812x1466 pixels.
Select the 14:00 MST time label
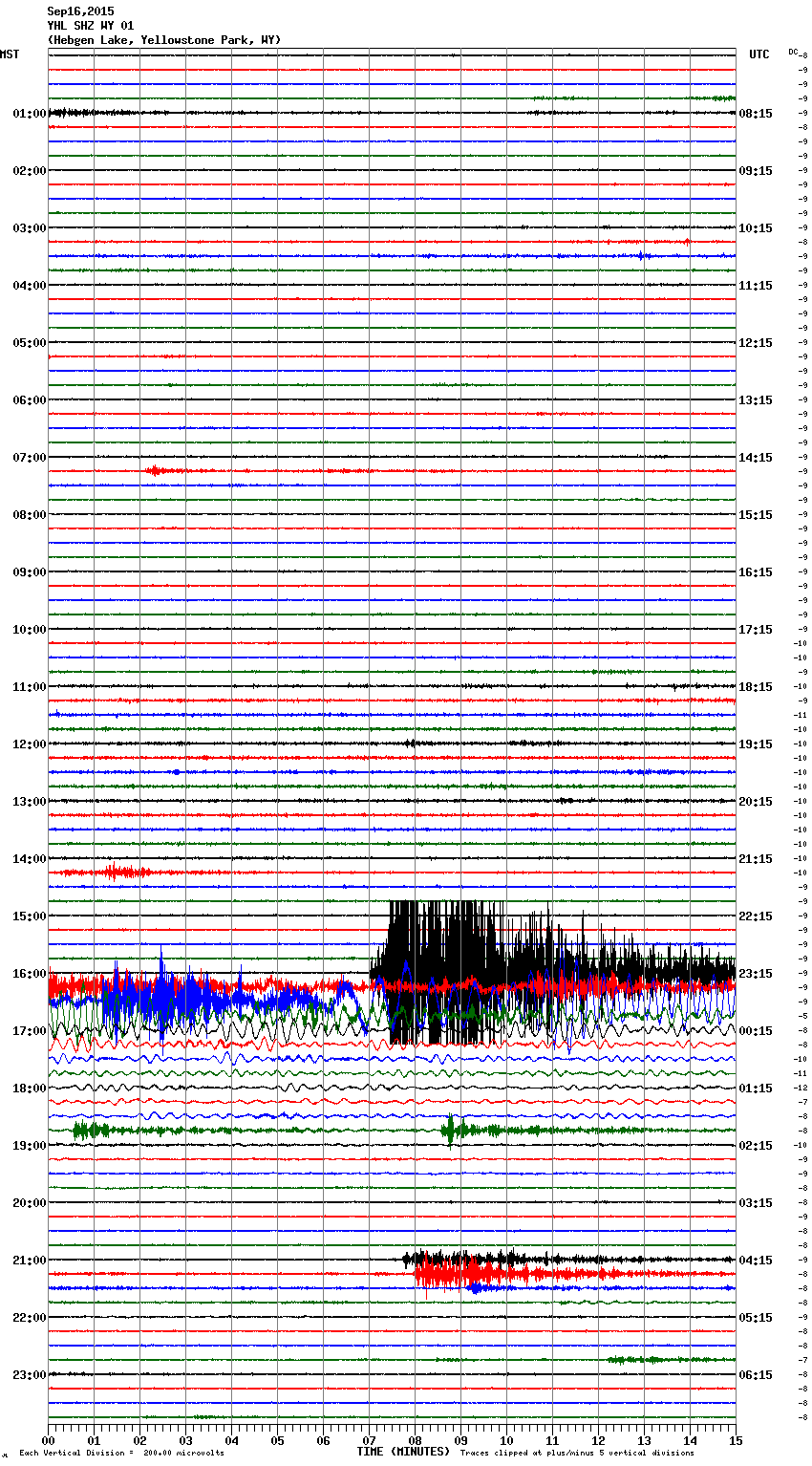point(29,859)
